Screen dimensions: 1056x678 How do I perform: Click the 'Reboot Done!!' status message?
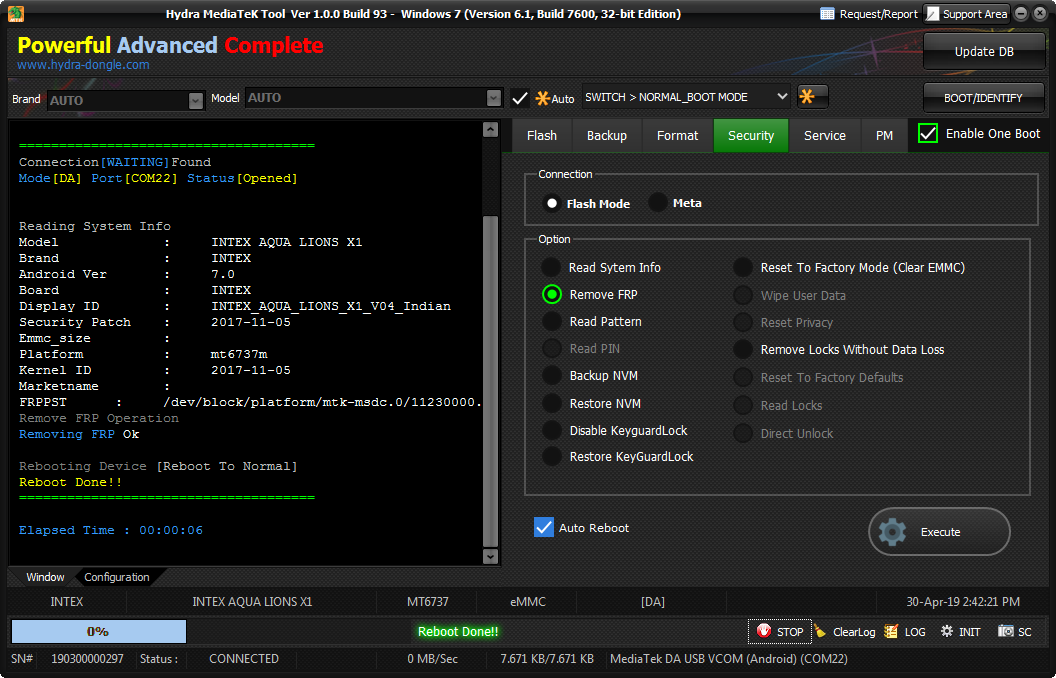458,632
